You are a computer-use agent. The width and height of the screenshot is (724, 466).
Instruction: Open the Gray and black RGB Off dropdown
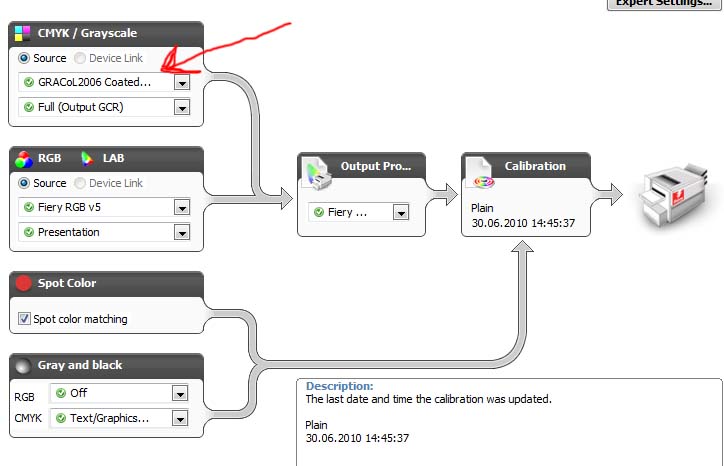pos(180,393)
